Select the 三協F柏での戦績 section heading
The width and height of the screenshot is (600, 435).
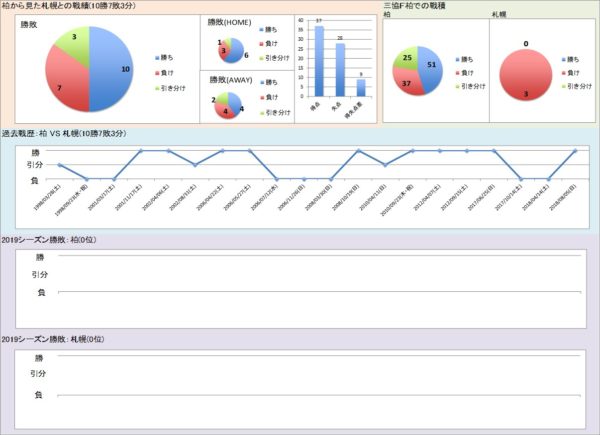(x=414, y=6)
